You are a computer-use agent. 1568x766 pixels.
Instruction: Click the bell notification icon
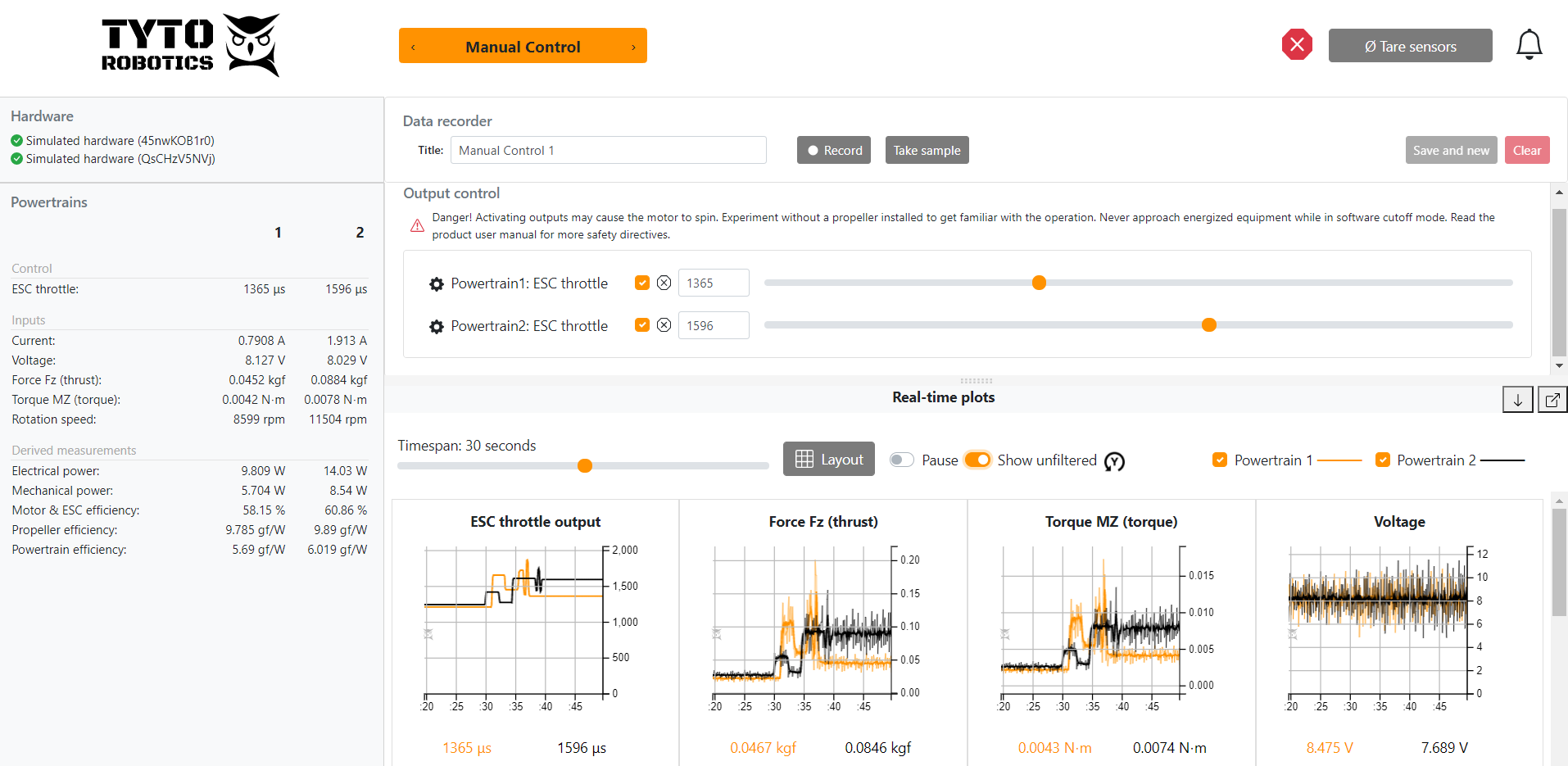coord(1529,44)
